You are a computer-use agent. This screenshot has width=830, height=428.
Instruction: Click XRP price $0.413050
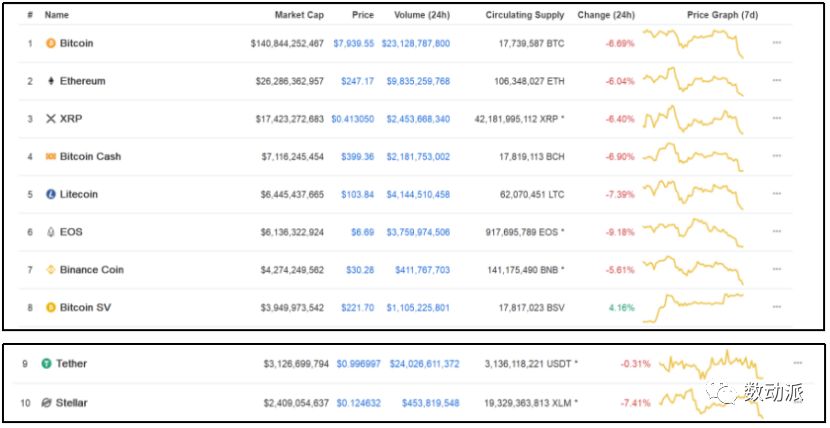click(353, 119)
